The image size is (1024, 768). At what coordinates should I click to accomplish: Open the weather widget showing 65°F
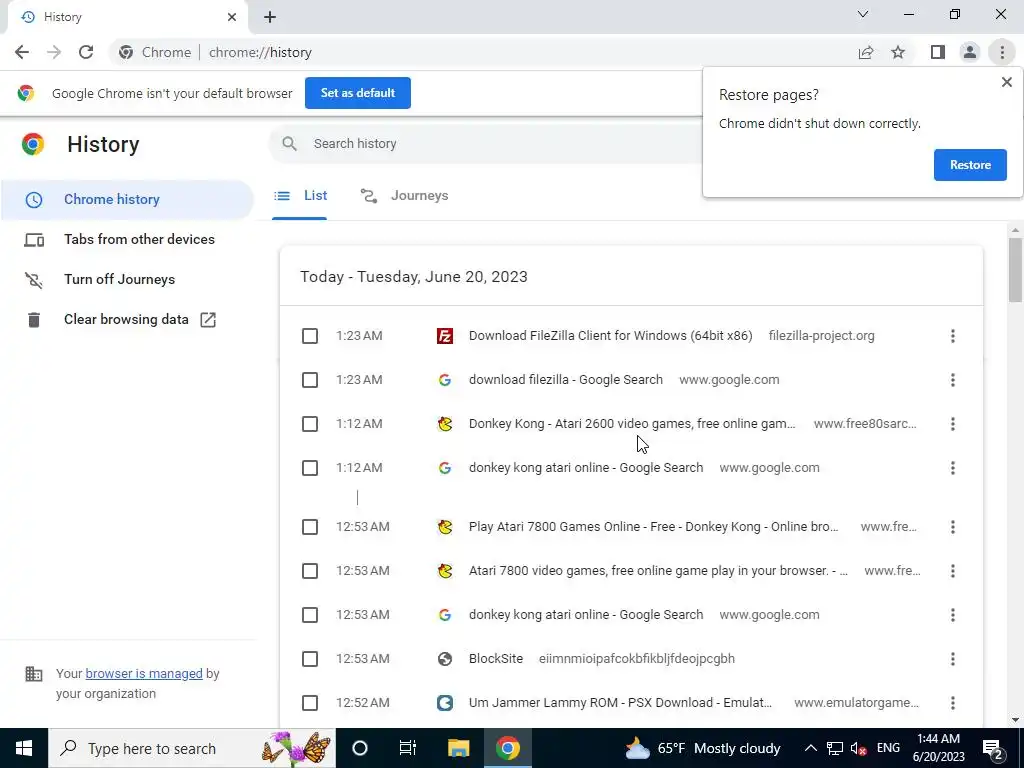(x=703, y=748)
